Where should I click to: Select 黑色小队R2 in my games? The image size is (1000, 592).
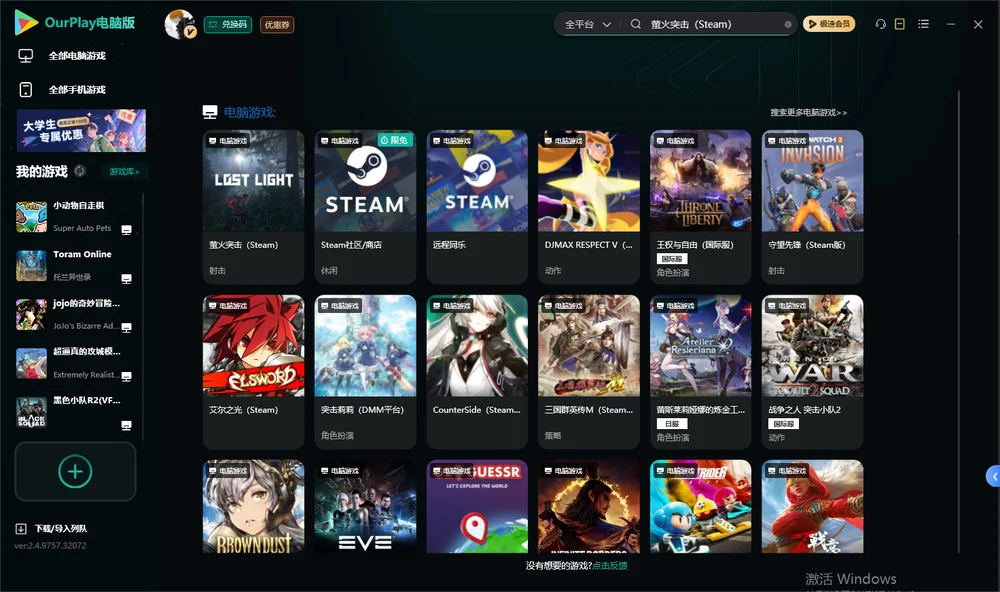74,412
